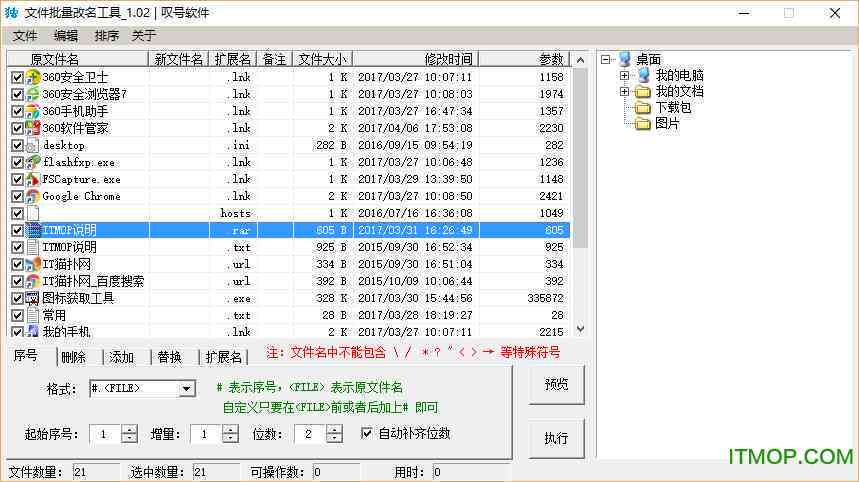Click the 图标获取工具 exe icon
The image size is (859, 482).
click(x=33, y=298)
